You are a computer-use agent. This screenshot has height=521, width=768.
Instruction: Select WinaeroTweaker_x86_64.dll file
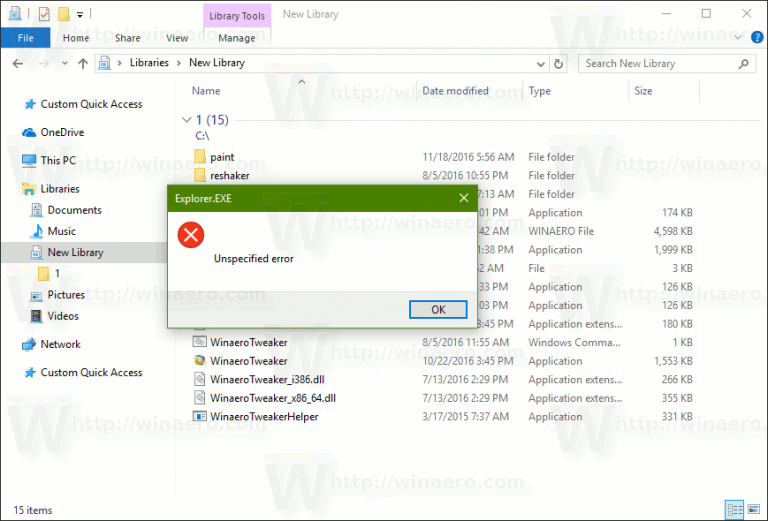[273, 398]
